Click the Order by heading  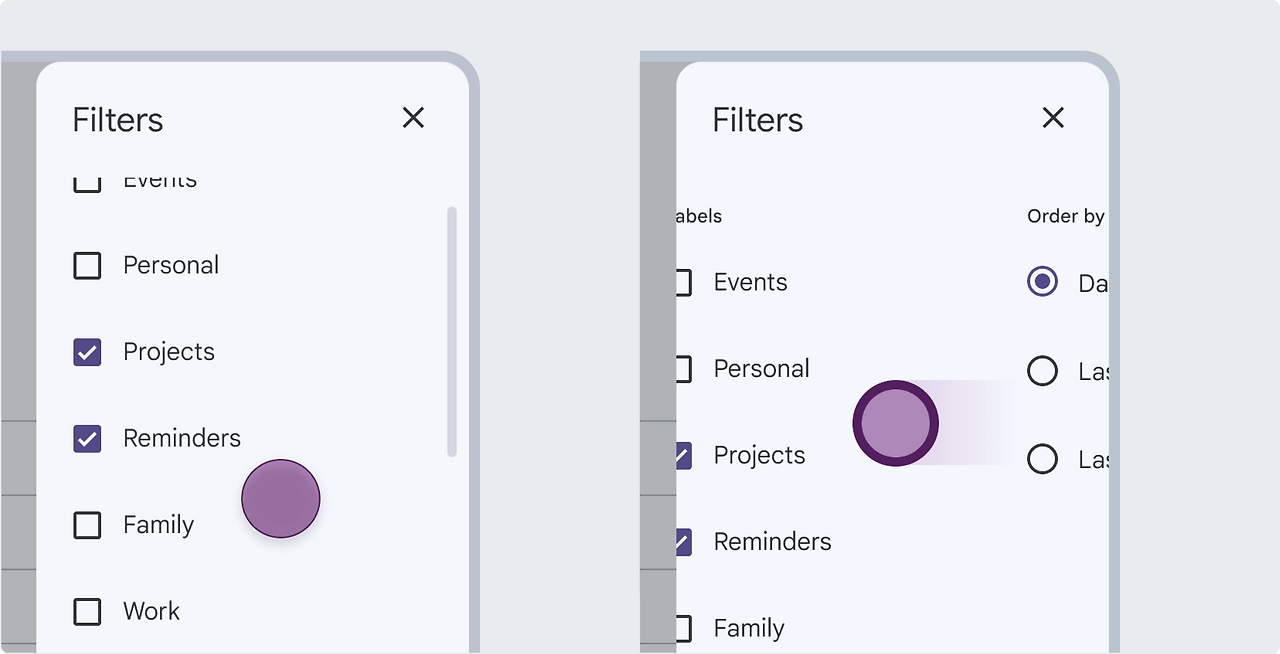pyautogui.click(x=1065, y=216)
